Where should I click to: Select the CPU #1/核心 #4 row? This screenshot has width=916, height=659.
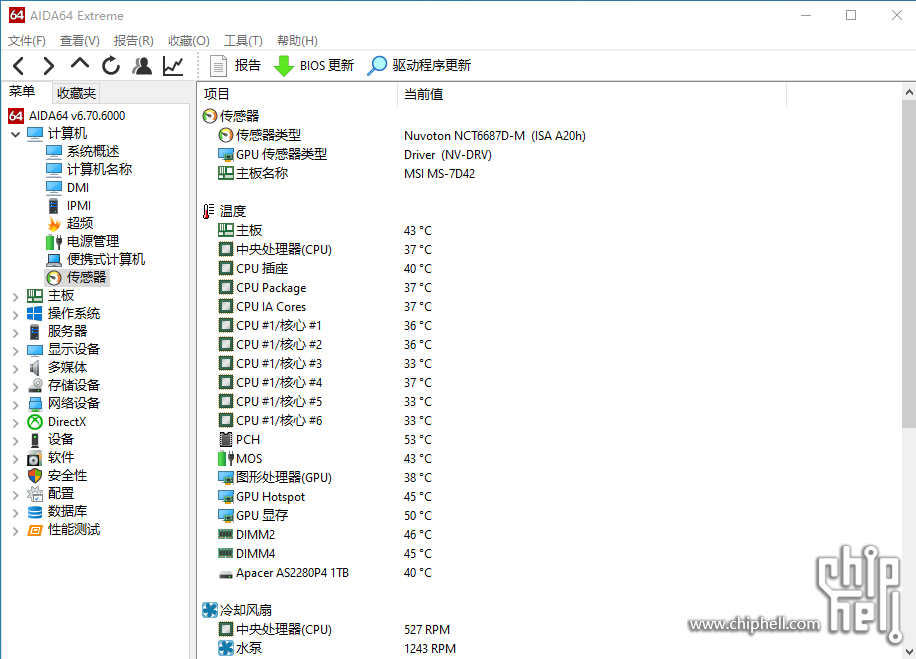(x=325, y=383)
